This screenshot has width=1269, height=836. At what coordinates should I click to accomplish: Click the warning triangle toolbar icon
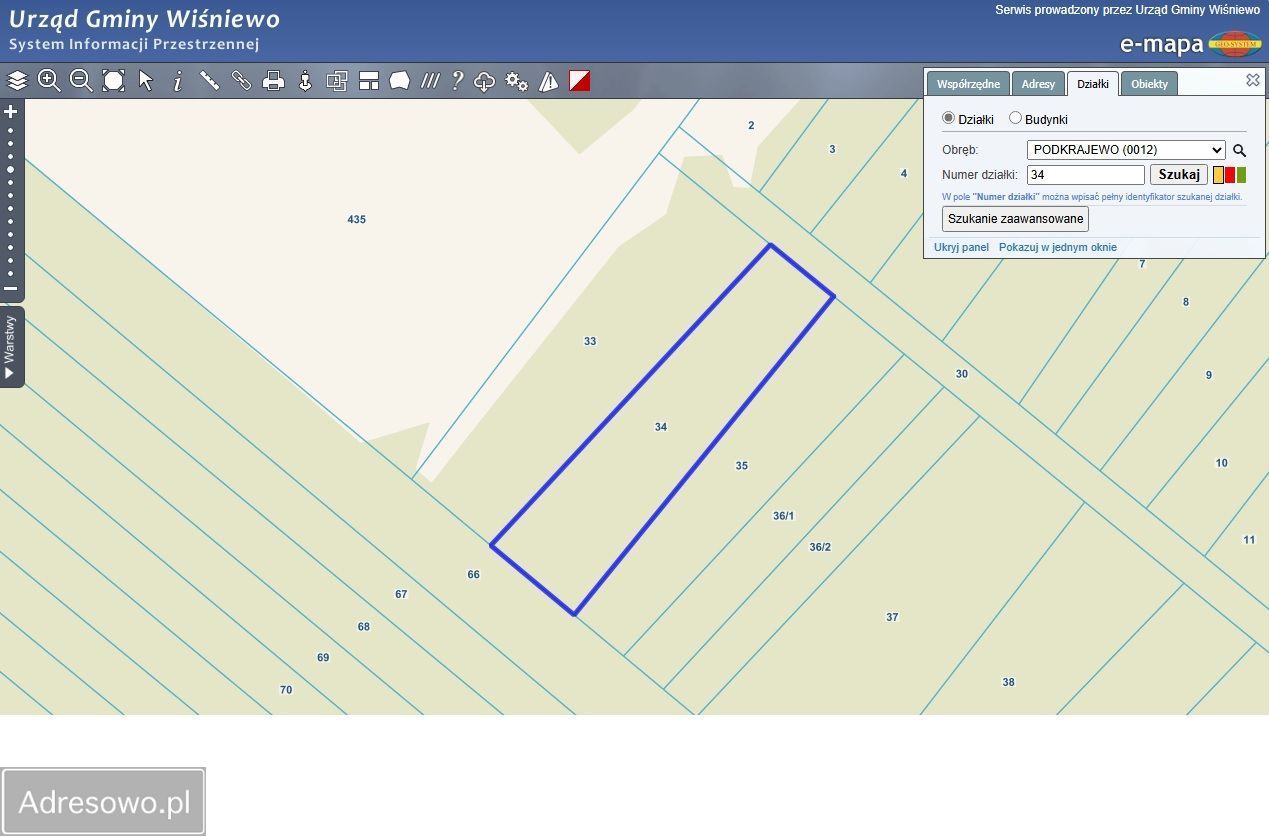pyautogui.click(x=548, y=81)
